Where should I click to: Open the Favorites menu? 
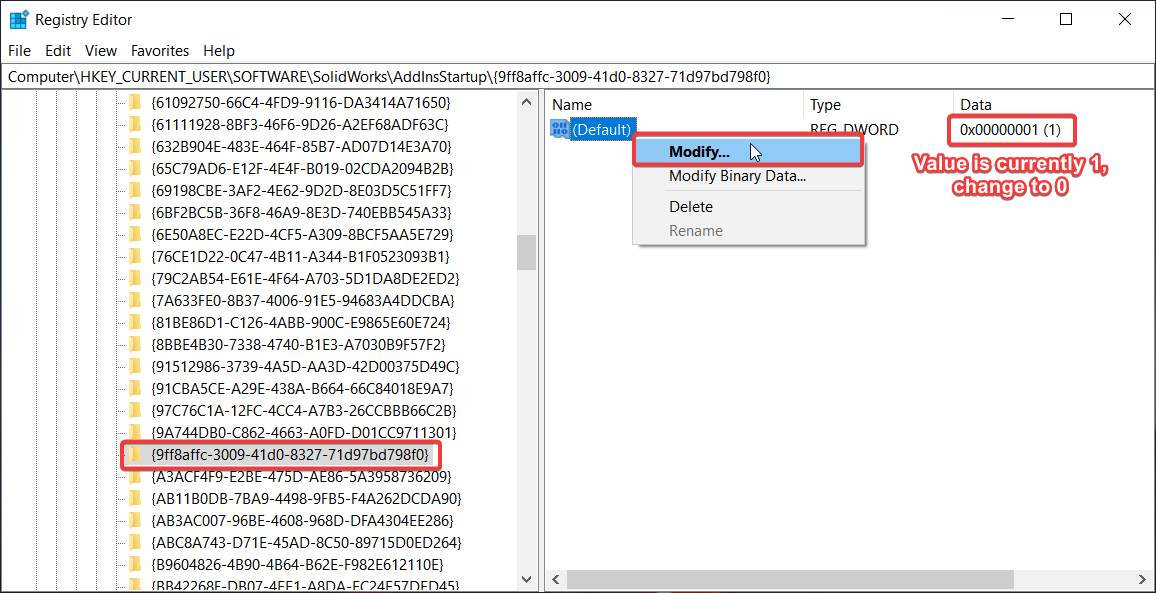coord(160,50)
